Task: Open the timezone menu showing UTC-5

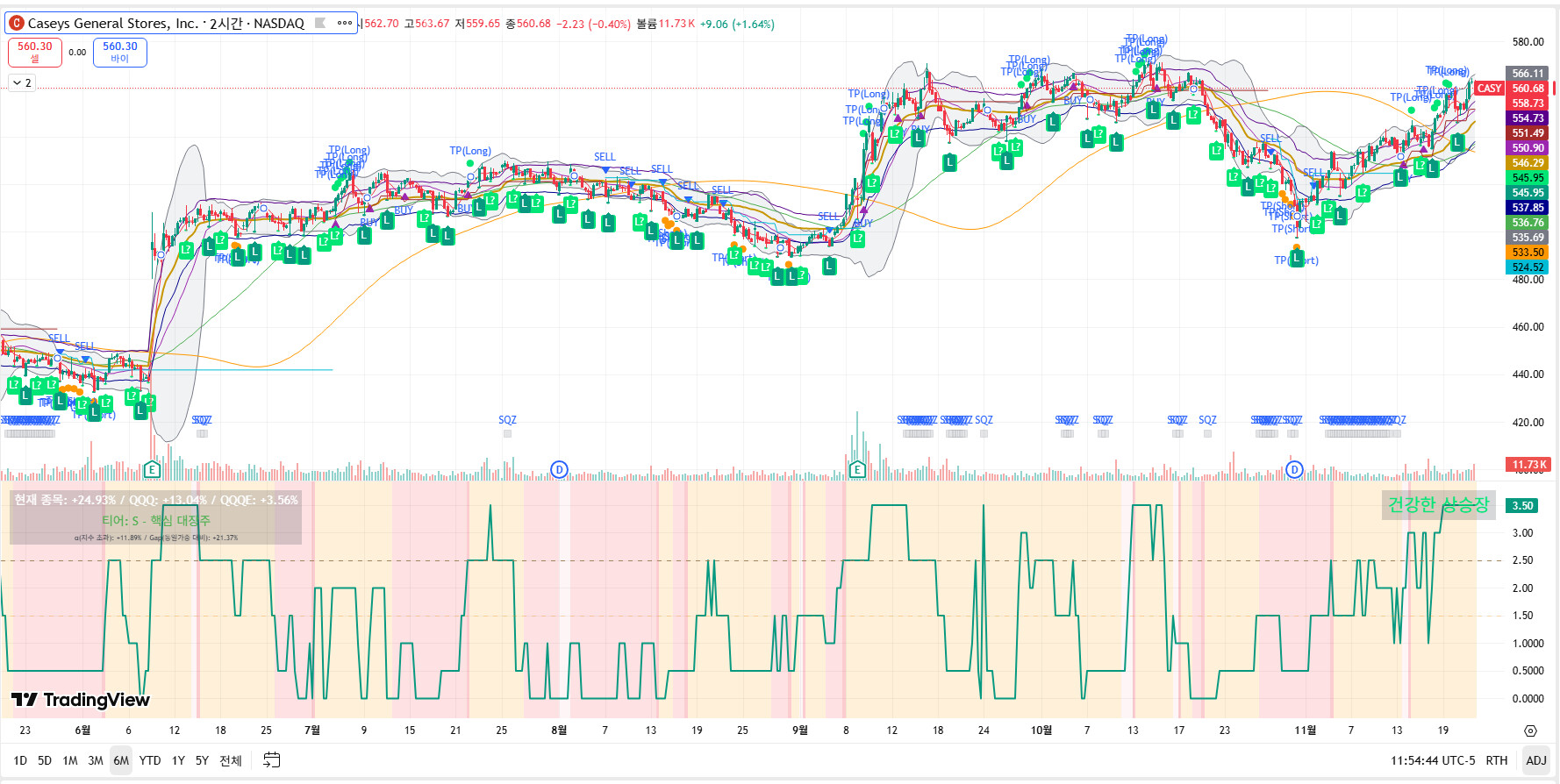Action: [x=1432, y=760]
